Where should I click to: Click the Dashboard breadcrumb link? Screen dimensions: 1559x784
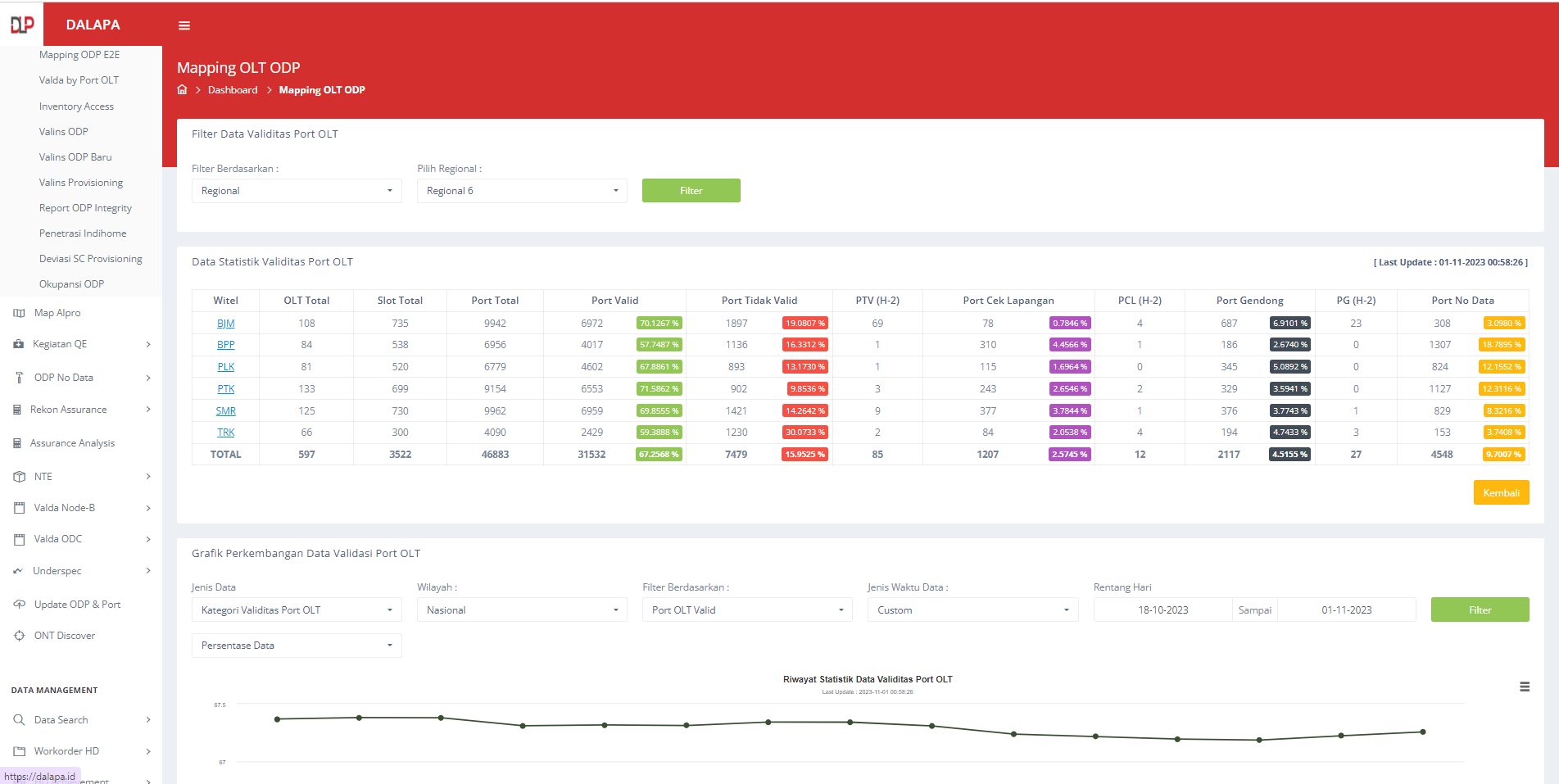pos(233,90)
